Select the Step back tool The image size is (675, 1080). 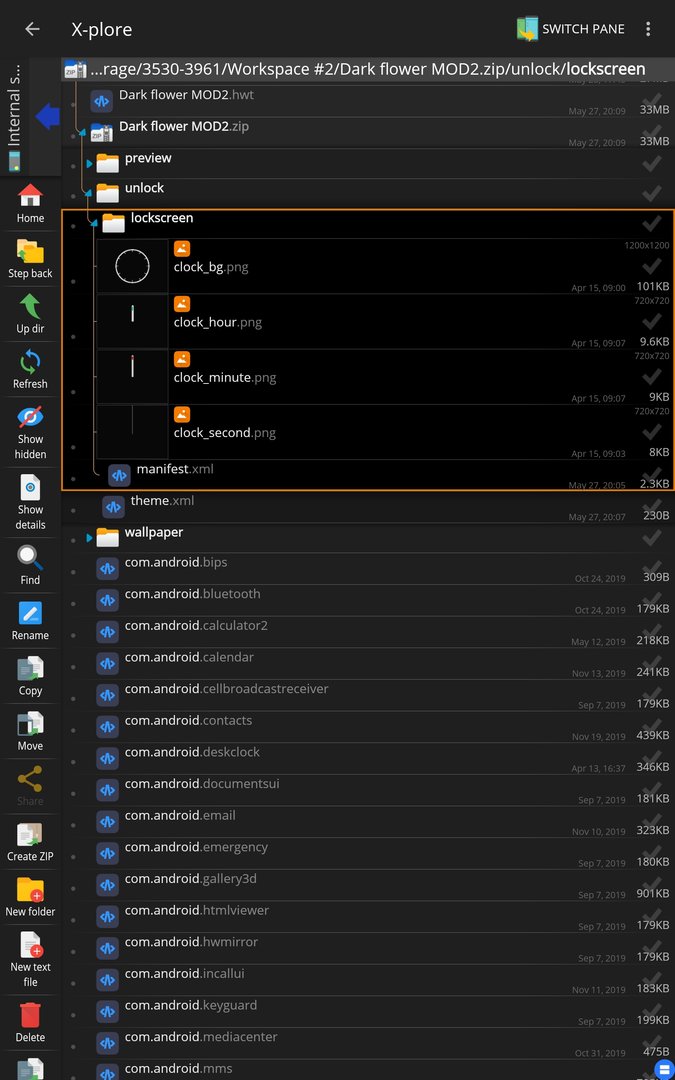[30, 259]
